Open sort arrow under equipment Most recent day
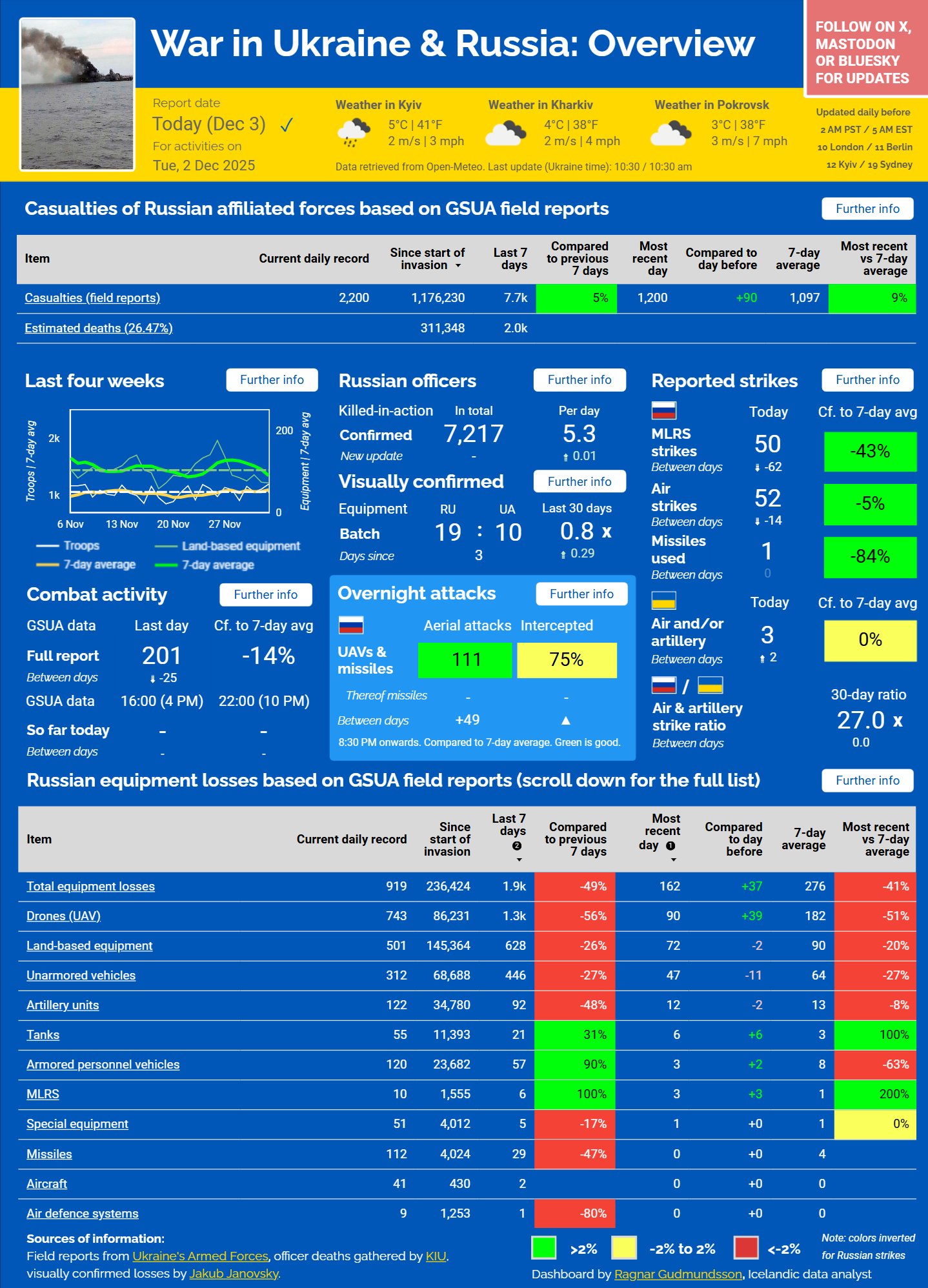 tap(673, 860)
